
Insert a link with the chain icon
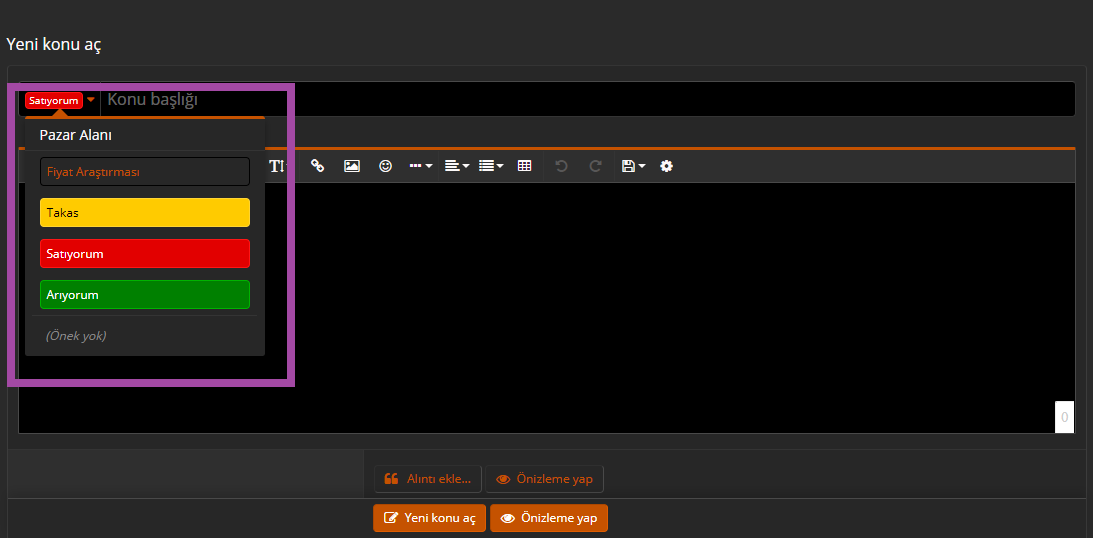tap(318, 166)
